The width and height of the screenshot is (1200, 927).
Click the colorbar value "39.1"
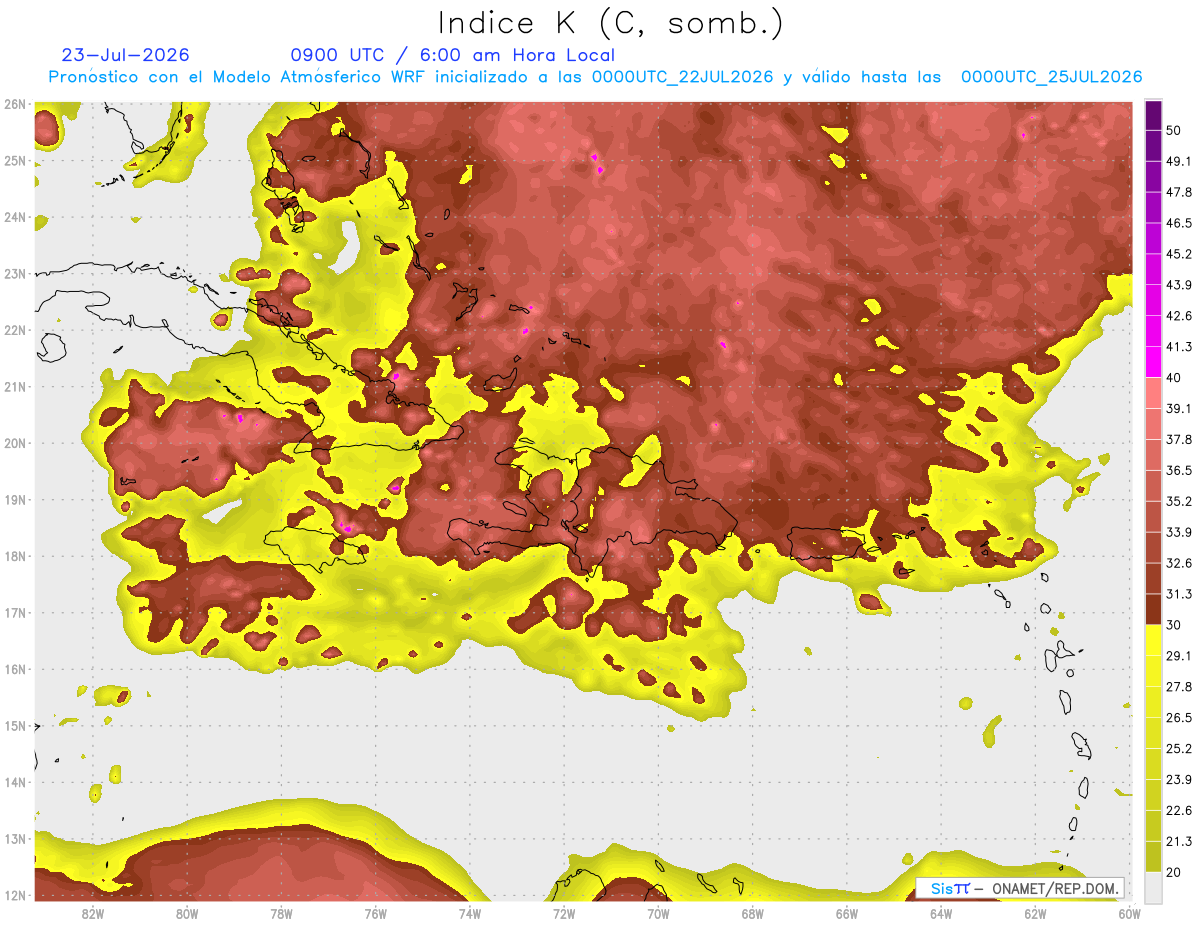pyautogui.click(x=1179, y=408)
